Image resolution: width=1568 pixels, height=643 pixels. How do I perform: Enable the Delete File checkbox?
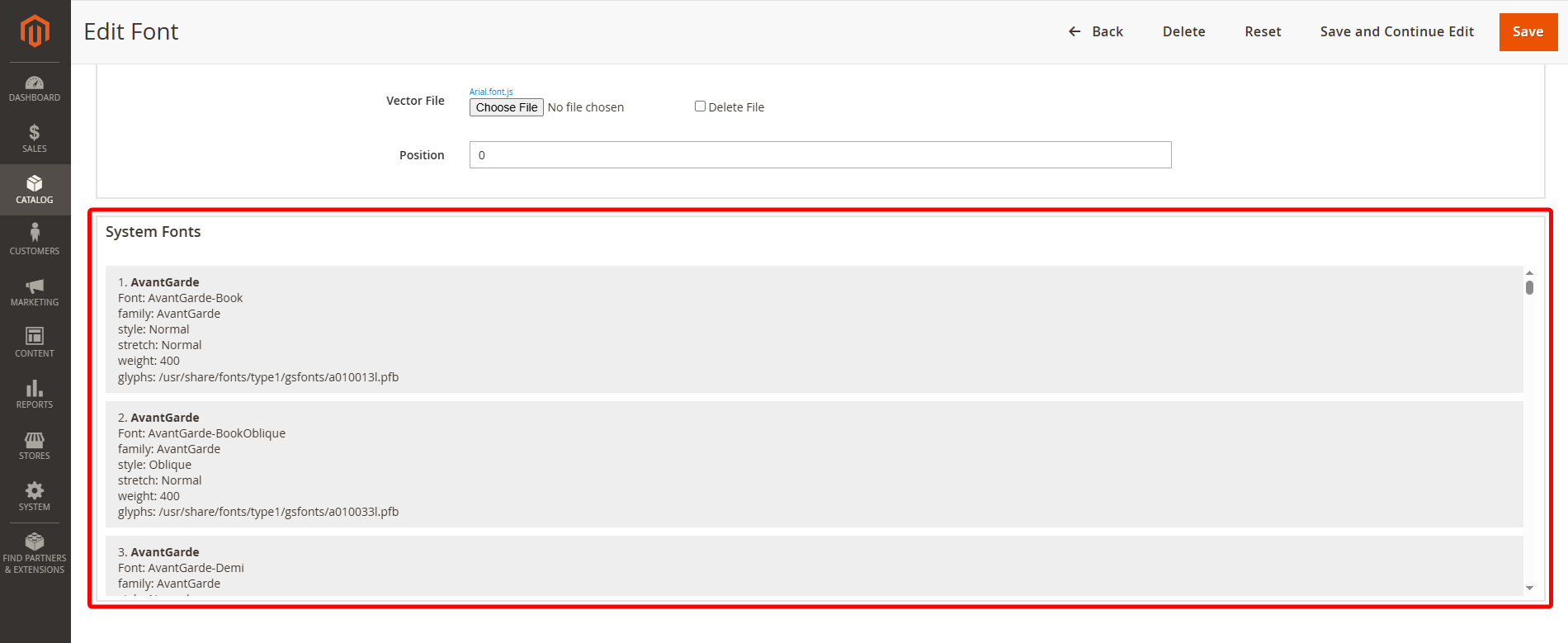[x=700, y=106]
